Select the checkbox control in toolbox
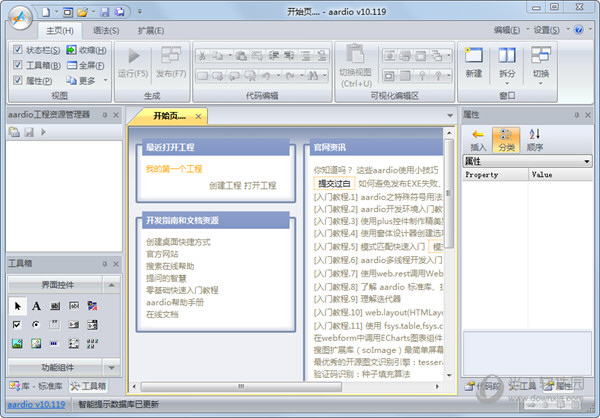 point(17,325)
